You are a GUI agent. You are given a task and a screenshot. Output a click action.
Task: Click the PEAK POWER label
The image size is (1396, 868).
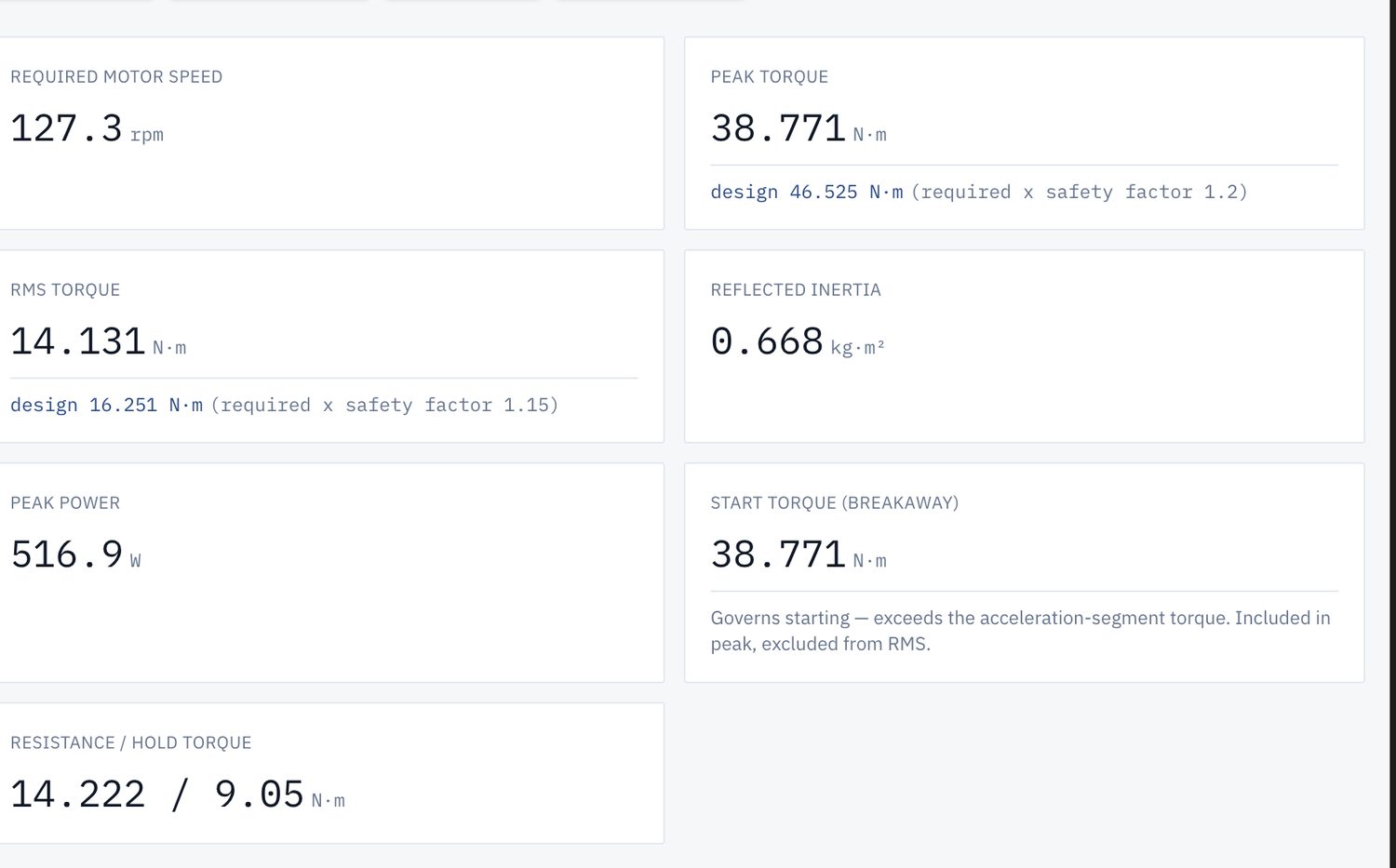[65, 503]
